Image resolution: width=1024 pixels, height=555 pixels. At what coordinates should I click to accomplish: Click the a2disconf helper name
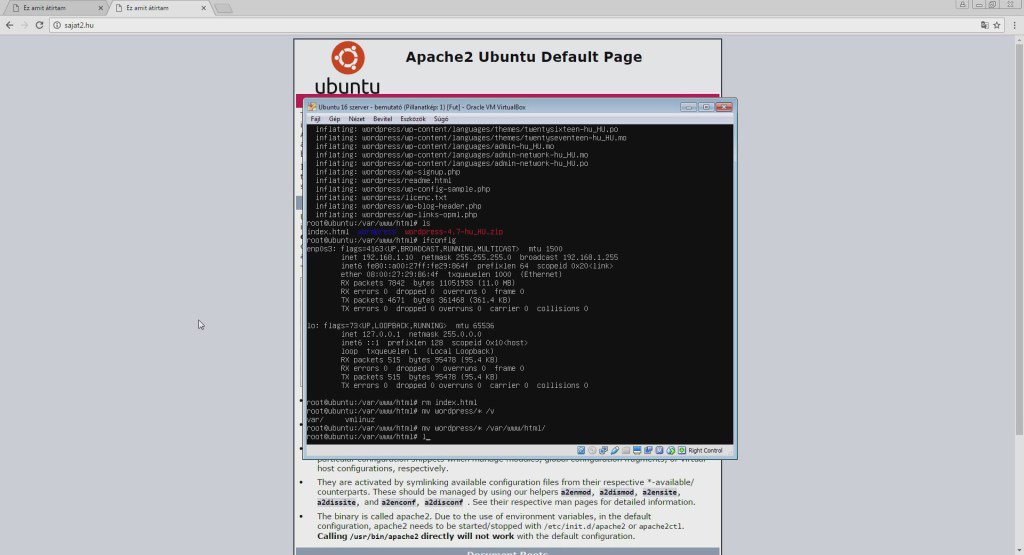443,503
